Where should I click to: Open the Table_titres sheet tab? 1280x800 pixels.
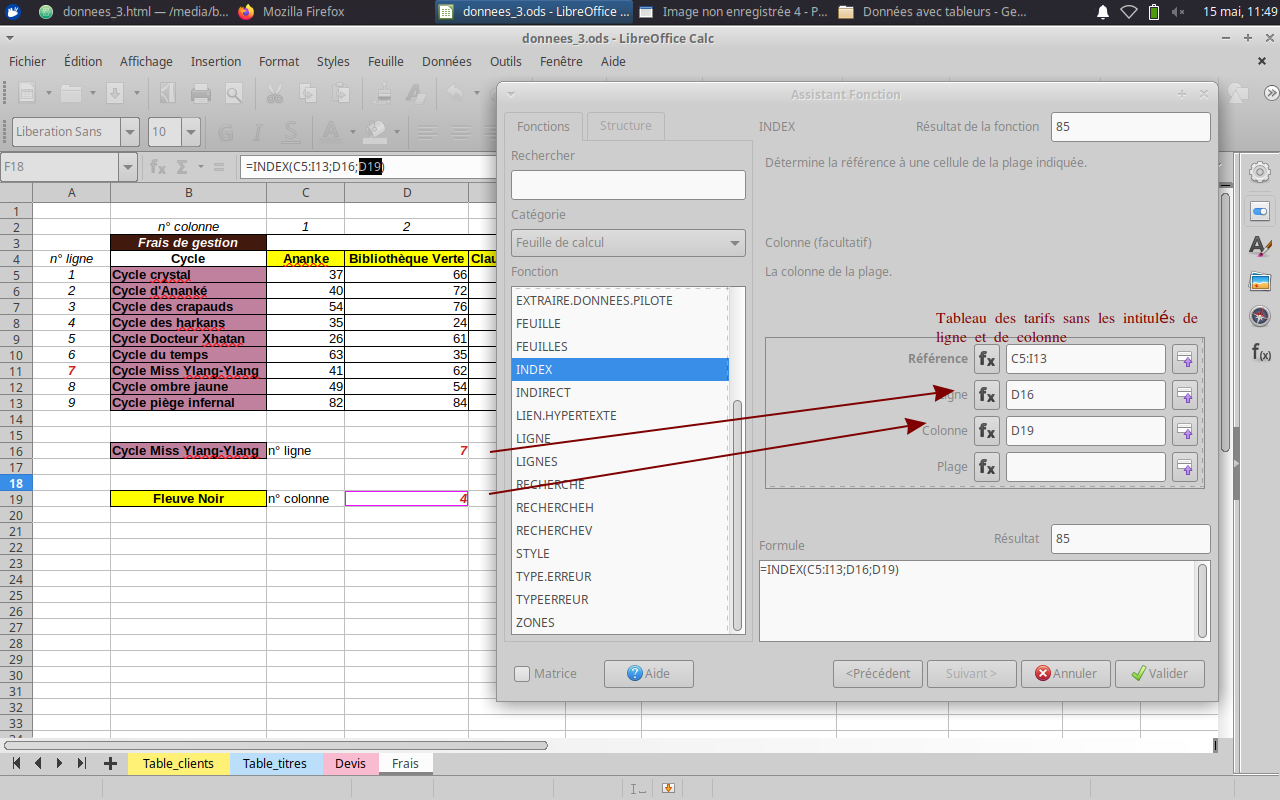tap(275, 763)
